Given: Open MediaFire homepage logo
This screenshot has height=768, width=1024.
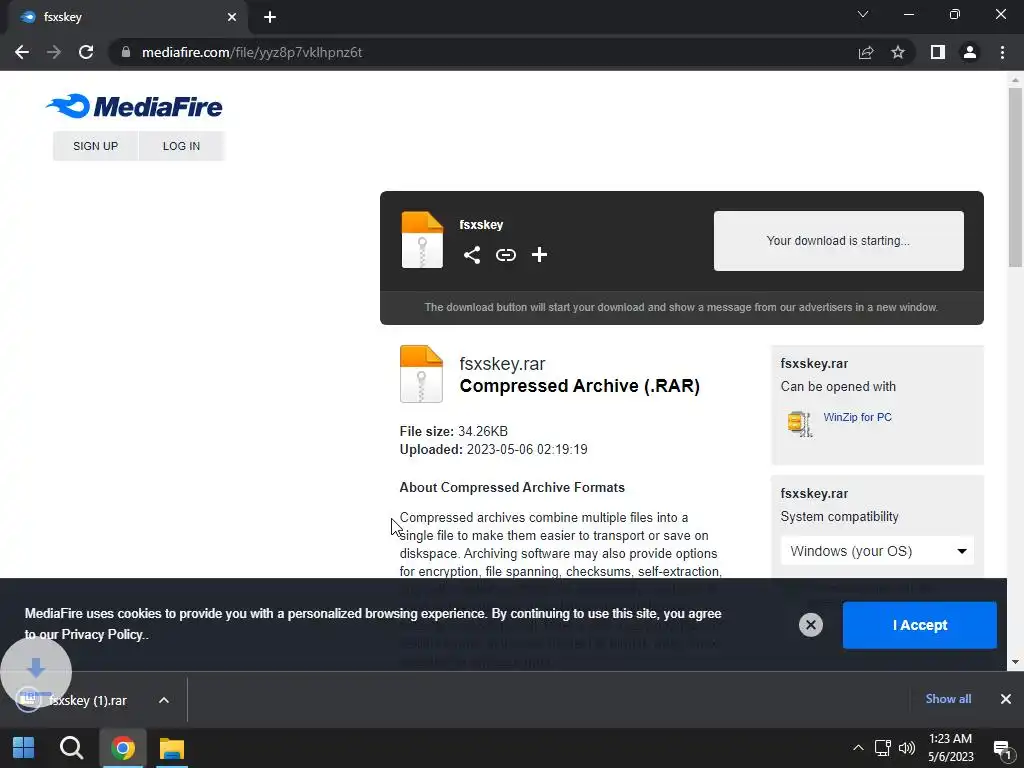Looking at the screenshot, I should pyautogui.click(x=135, y=106).
